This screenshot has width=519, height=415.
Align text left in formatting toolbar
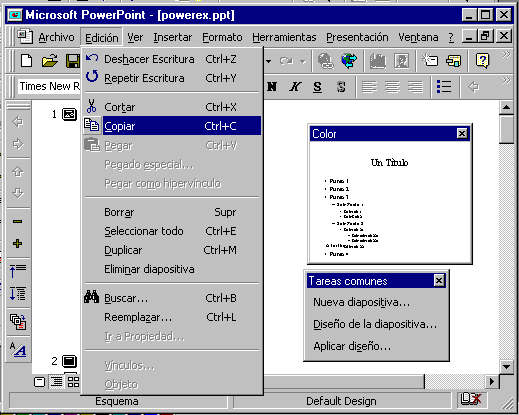[x=369, y=87]
